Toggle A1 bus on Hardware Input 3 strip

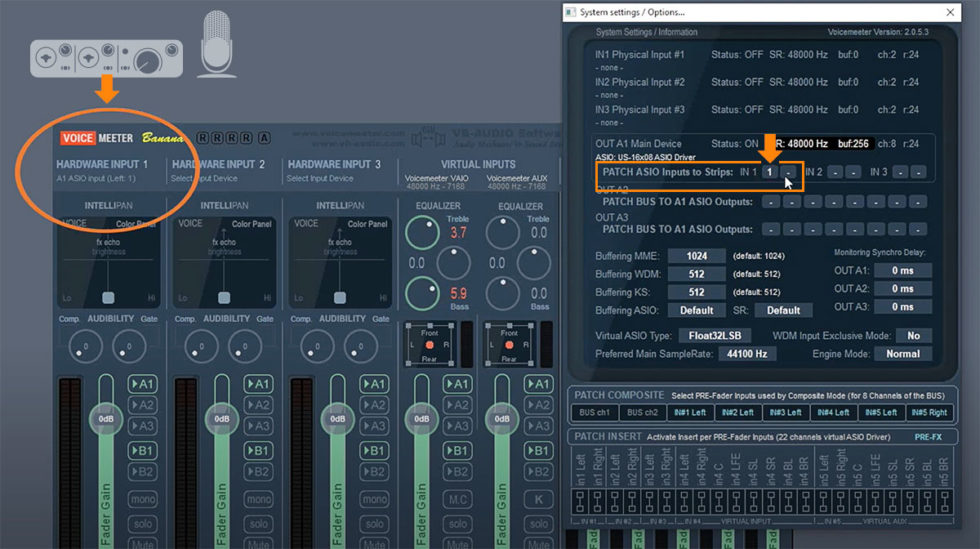tap(374, 384)
